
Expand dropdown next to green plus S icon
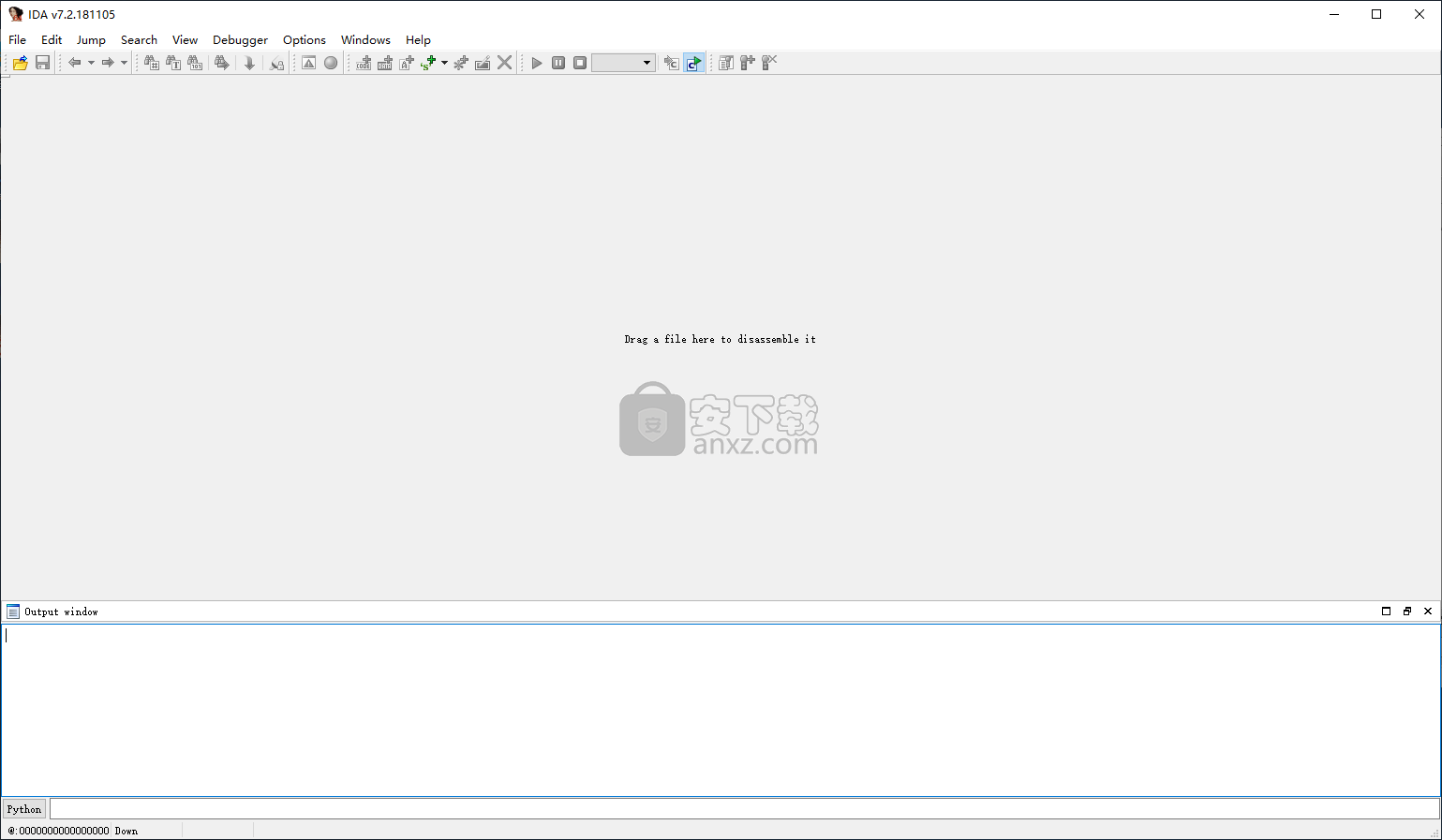click(x=444, y=63)
